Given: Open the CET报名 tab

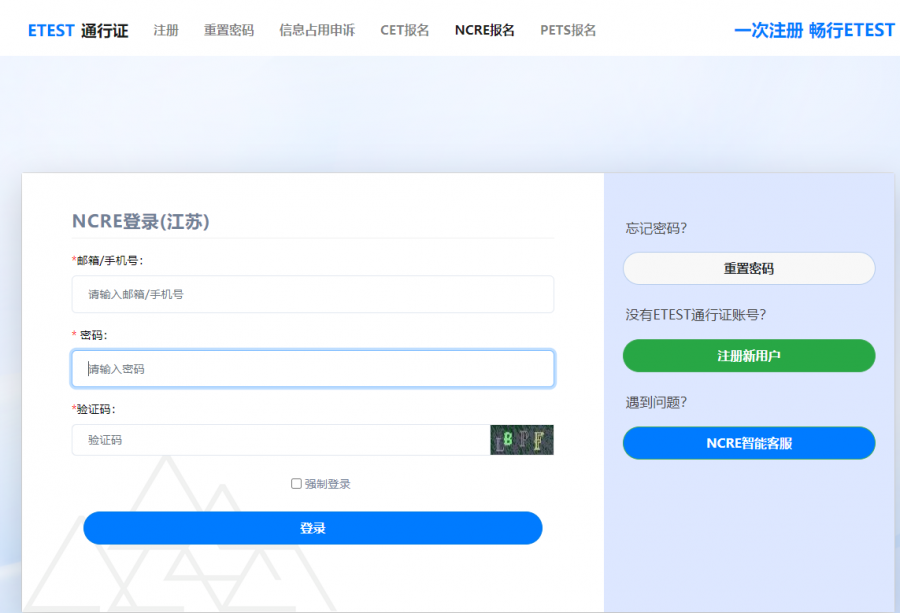Looking at the screenshot, I should (404, 30).
